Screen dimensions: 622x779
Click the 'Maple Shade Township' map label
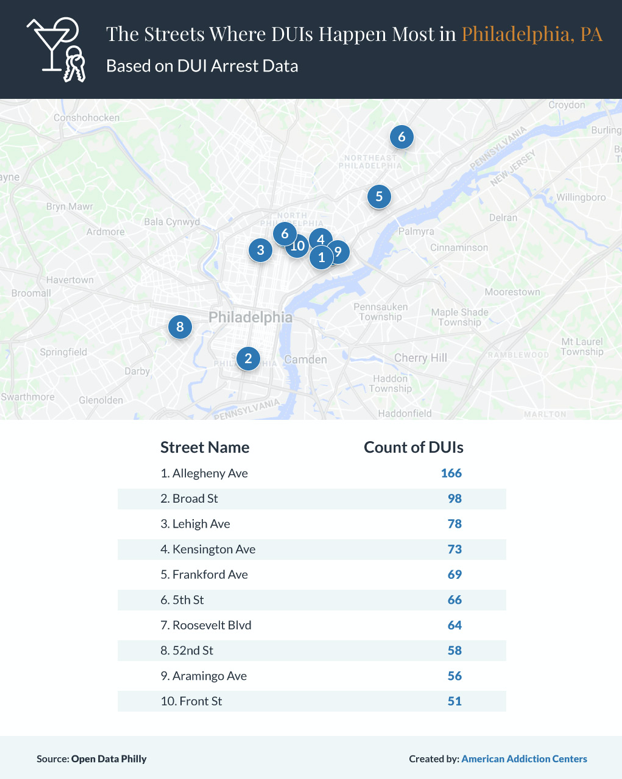(x=460, y=317)
